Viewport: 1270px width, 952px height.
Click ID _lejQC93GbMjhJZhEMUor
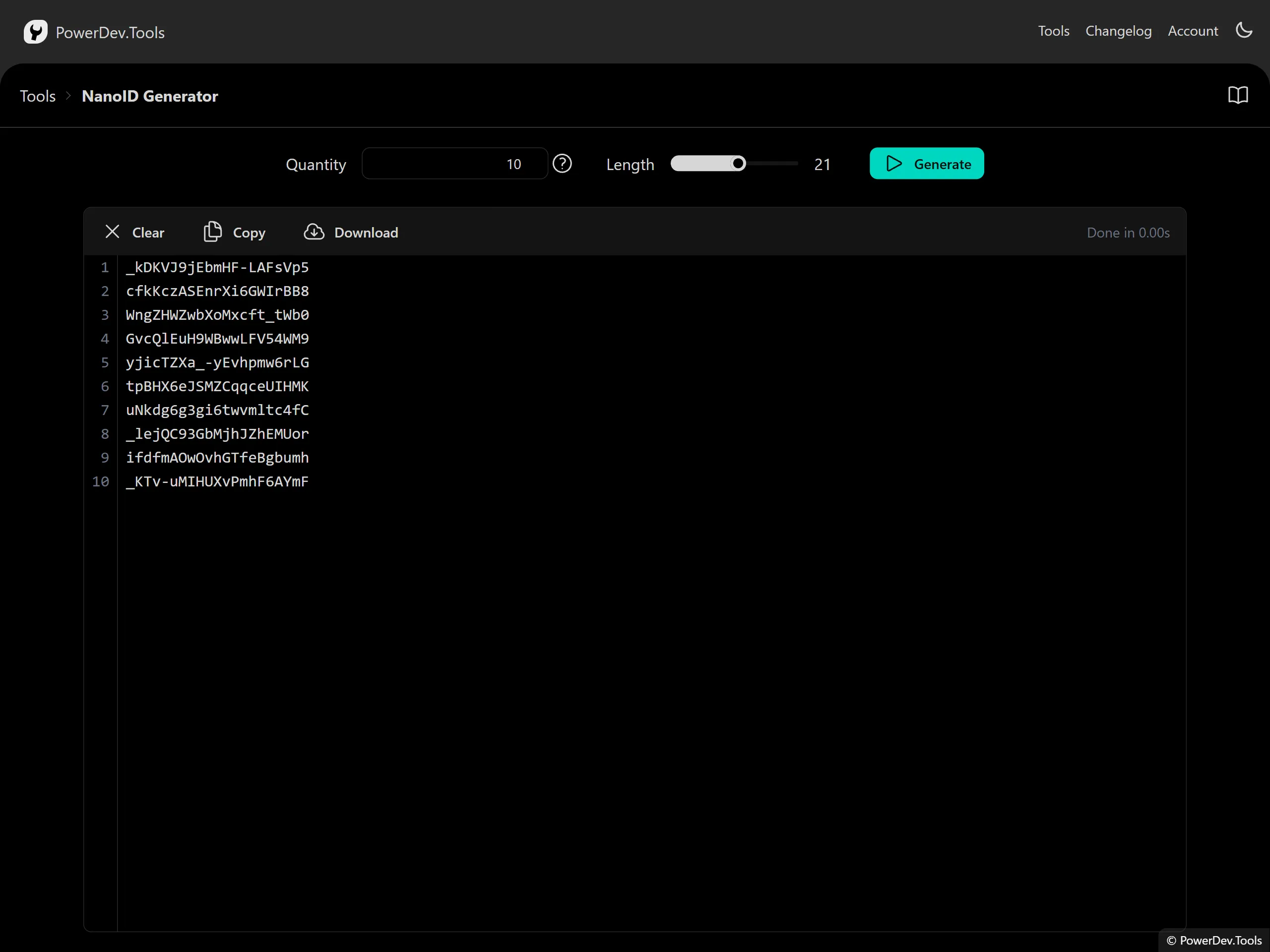217,434
